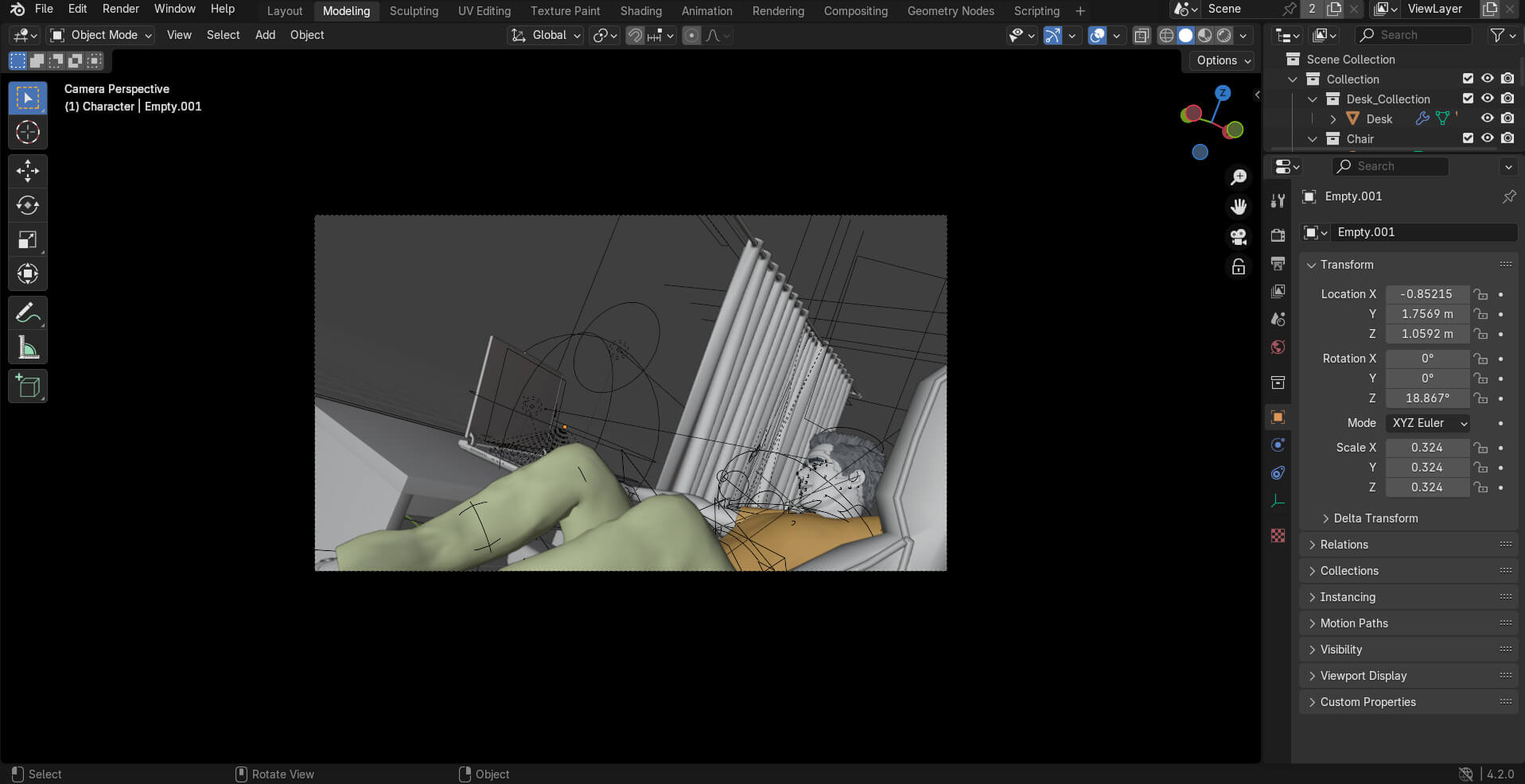Open the Object Constraints properties tab
The height and width of the screenshot is (784, 1525).
[1278, 472]
